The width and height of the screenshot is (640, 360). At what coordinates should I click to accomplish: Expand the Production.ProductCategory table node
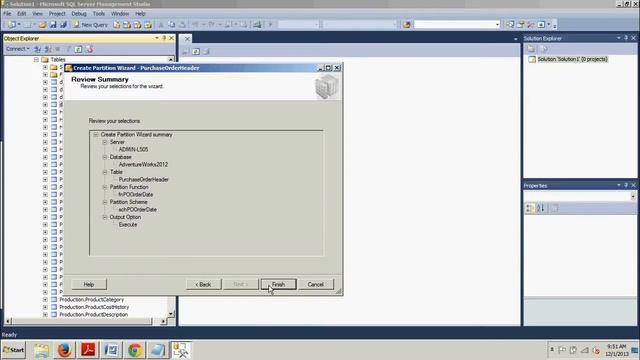coord(45,300)
